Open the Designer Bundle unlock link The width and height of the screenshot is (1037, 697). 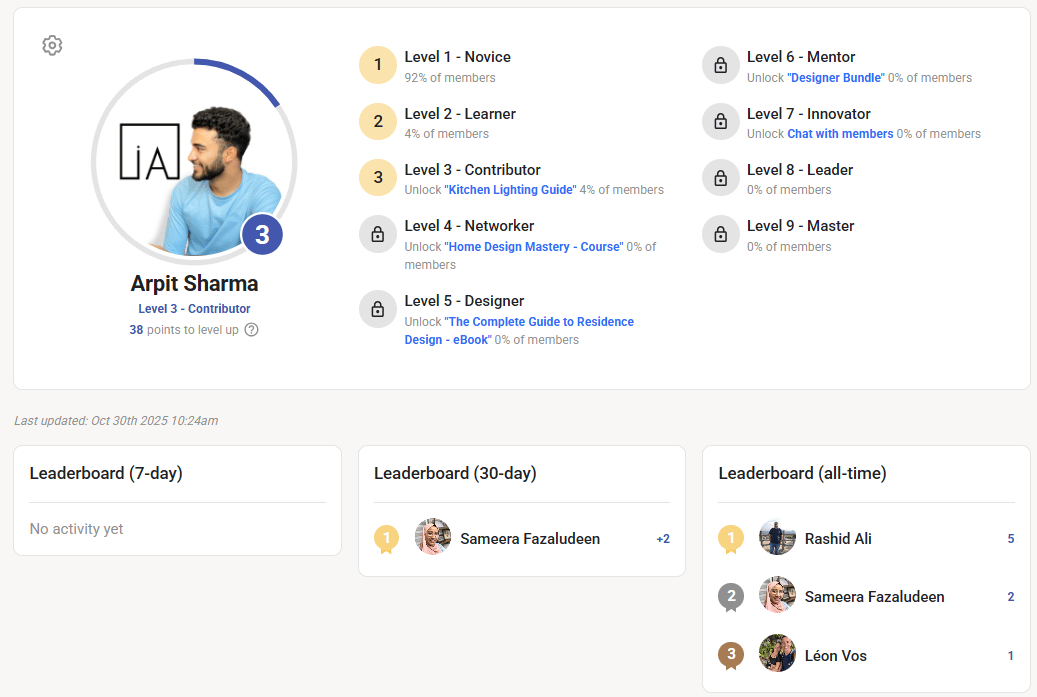coord(836,78)
